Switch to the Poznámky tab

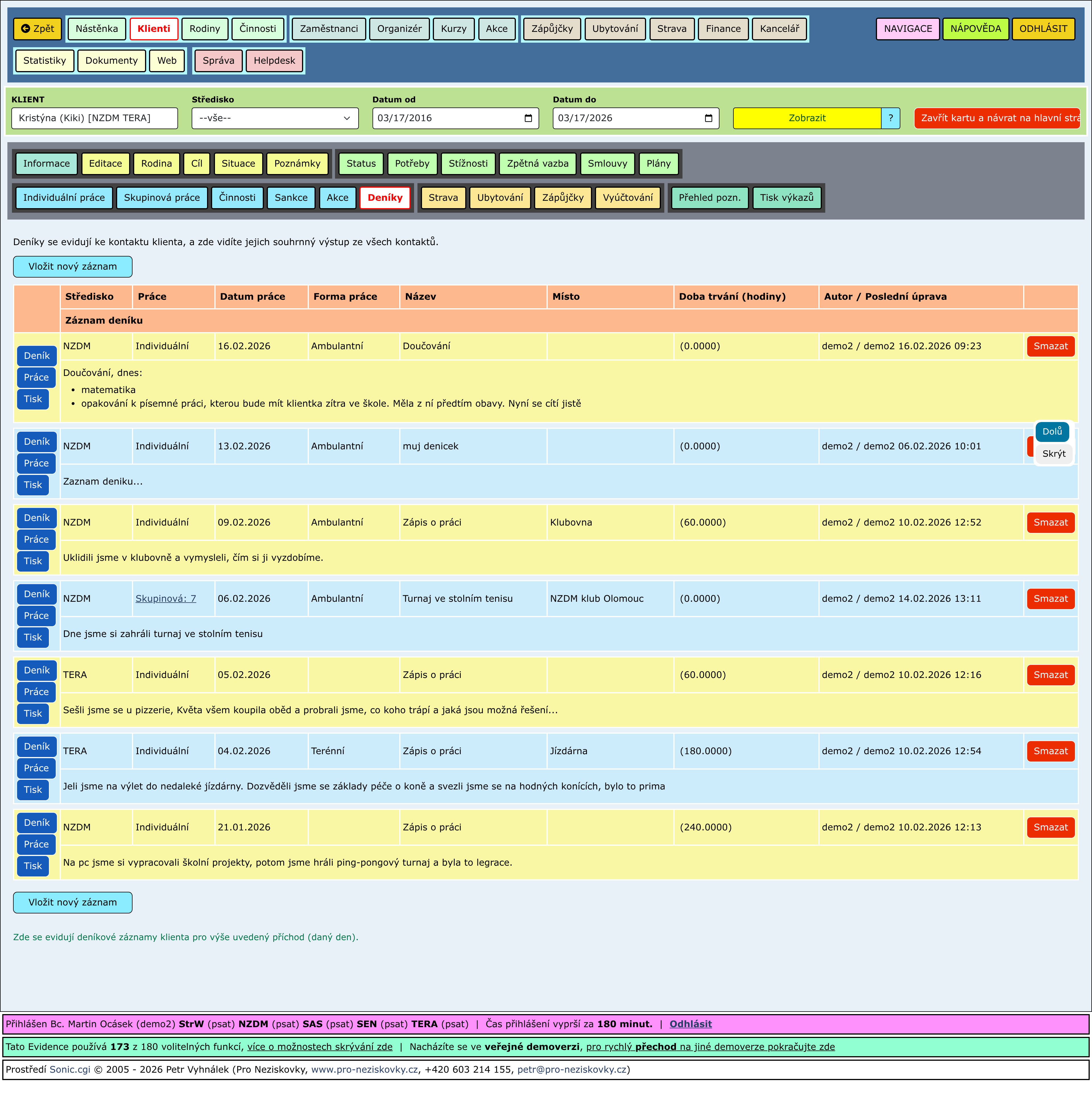(297, 164)
